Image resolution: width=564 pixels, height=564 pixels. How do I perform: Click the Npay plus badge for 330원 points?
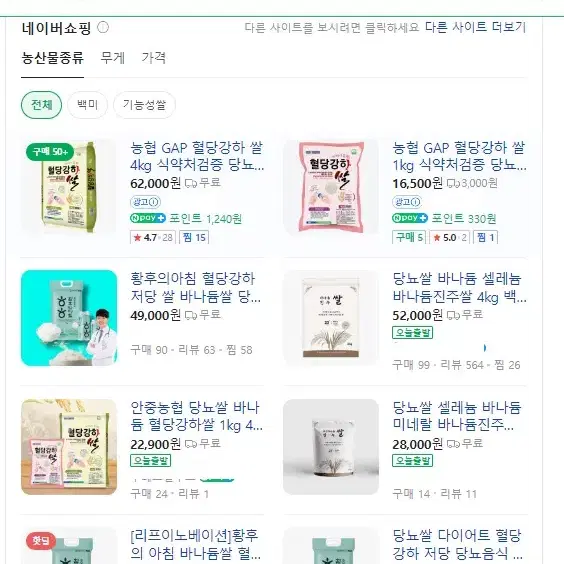(x=410, y=218)
